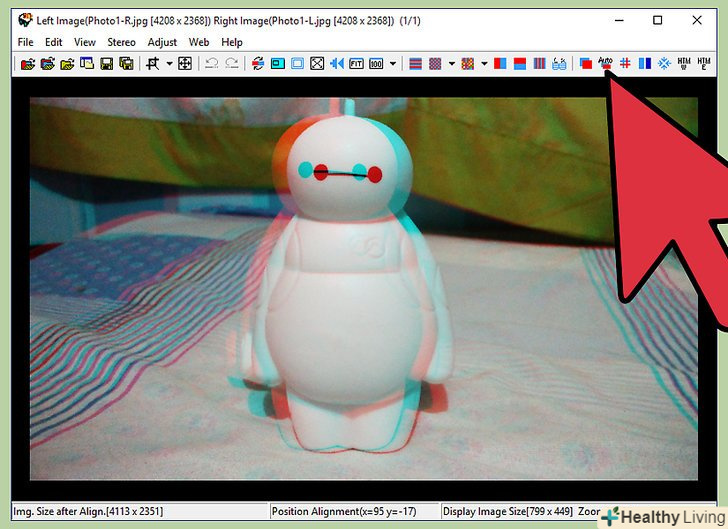The height and width of the screenshot is (529, 728).
Task: Toggle the Interlaced view mode button
Action: tap(415, 63)
